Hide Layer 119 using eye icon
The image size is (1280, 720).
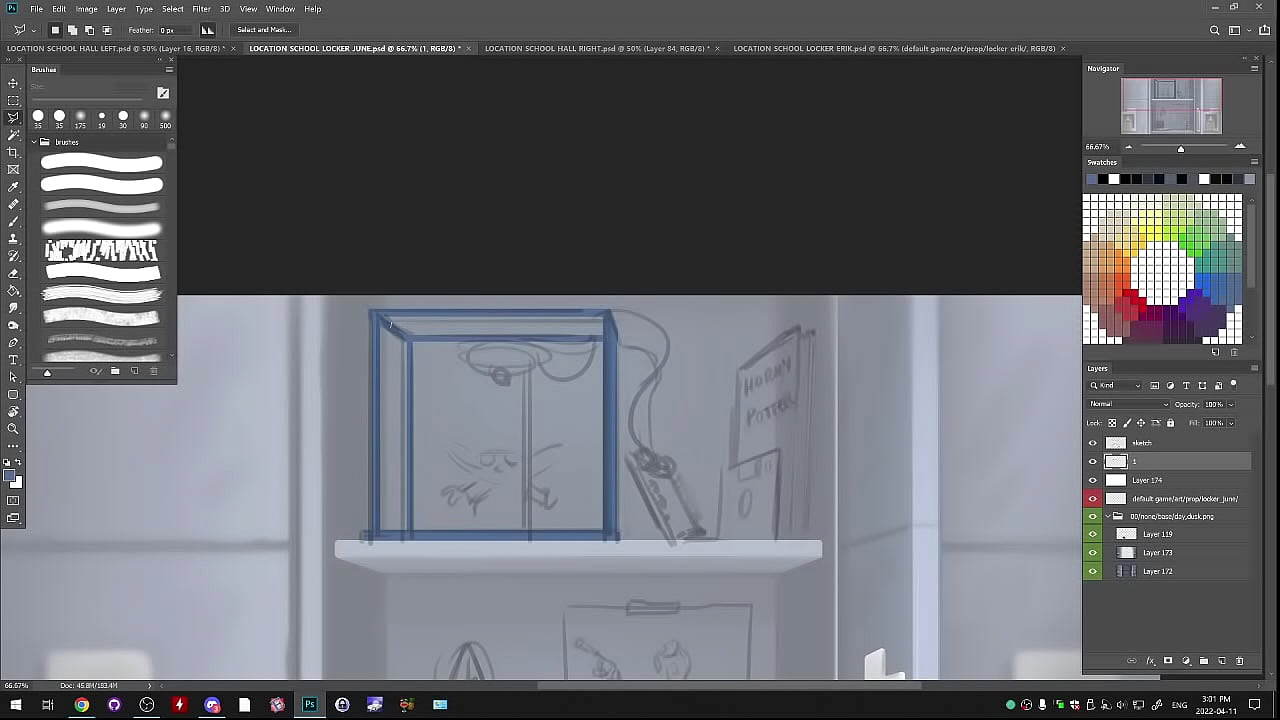click(x=1092, y=534)
